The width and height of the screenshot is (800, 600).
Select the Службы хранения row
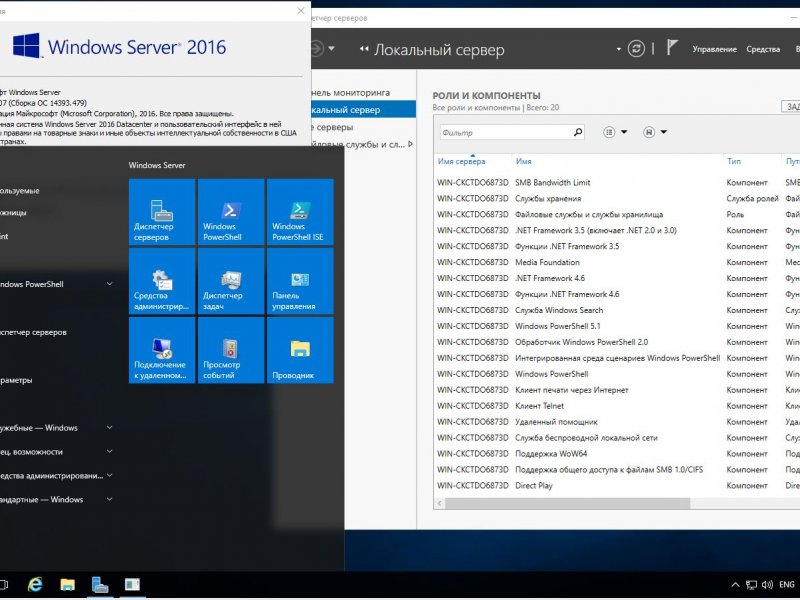coord(617,198)
